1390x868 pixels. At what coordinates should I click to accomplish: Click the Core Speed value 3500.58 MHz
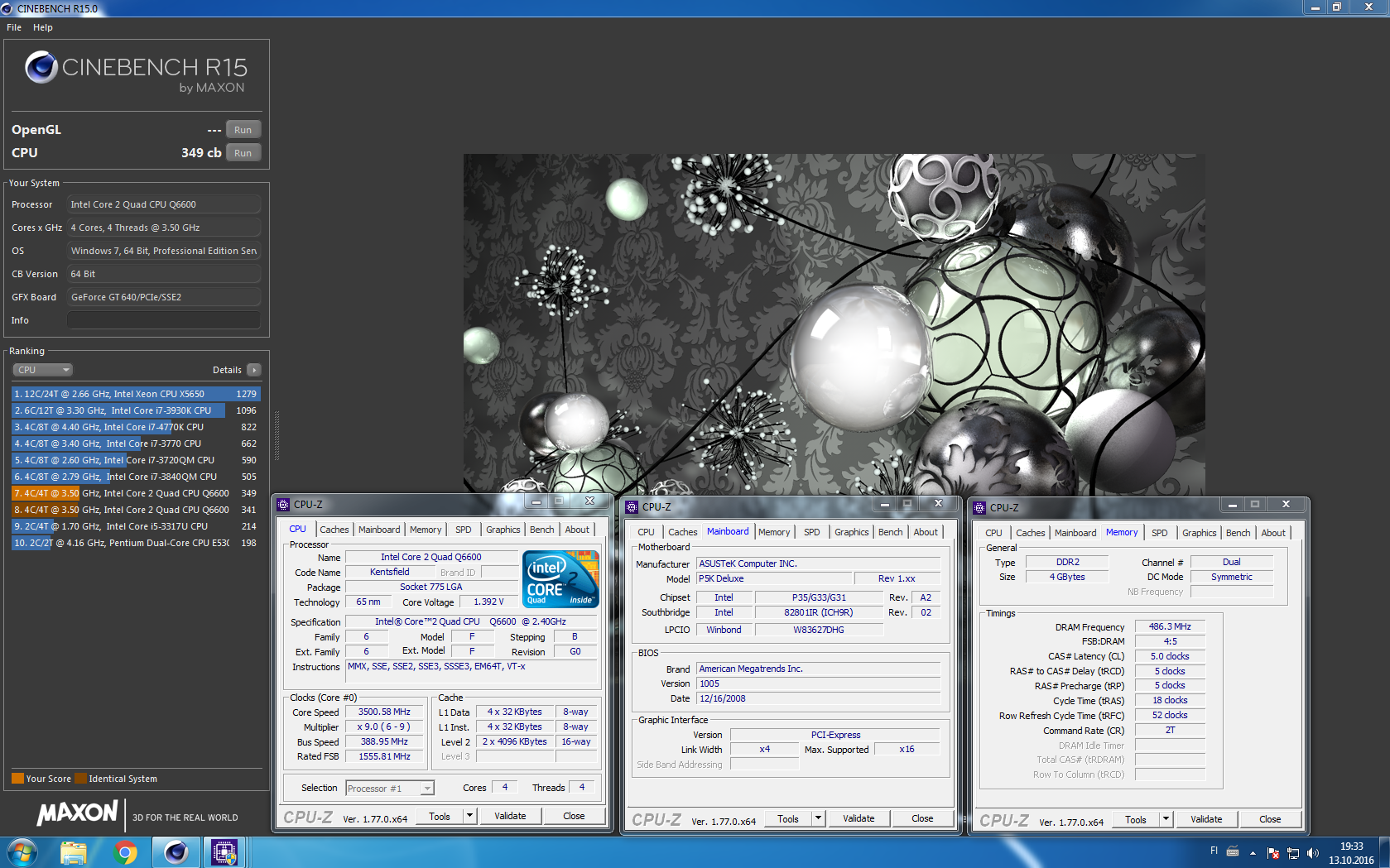384,712
